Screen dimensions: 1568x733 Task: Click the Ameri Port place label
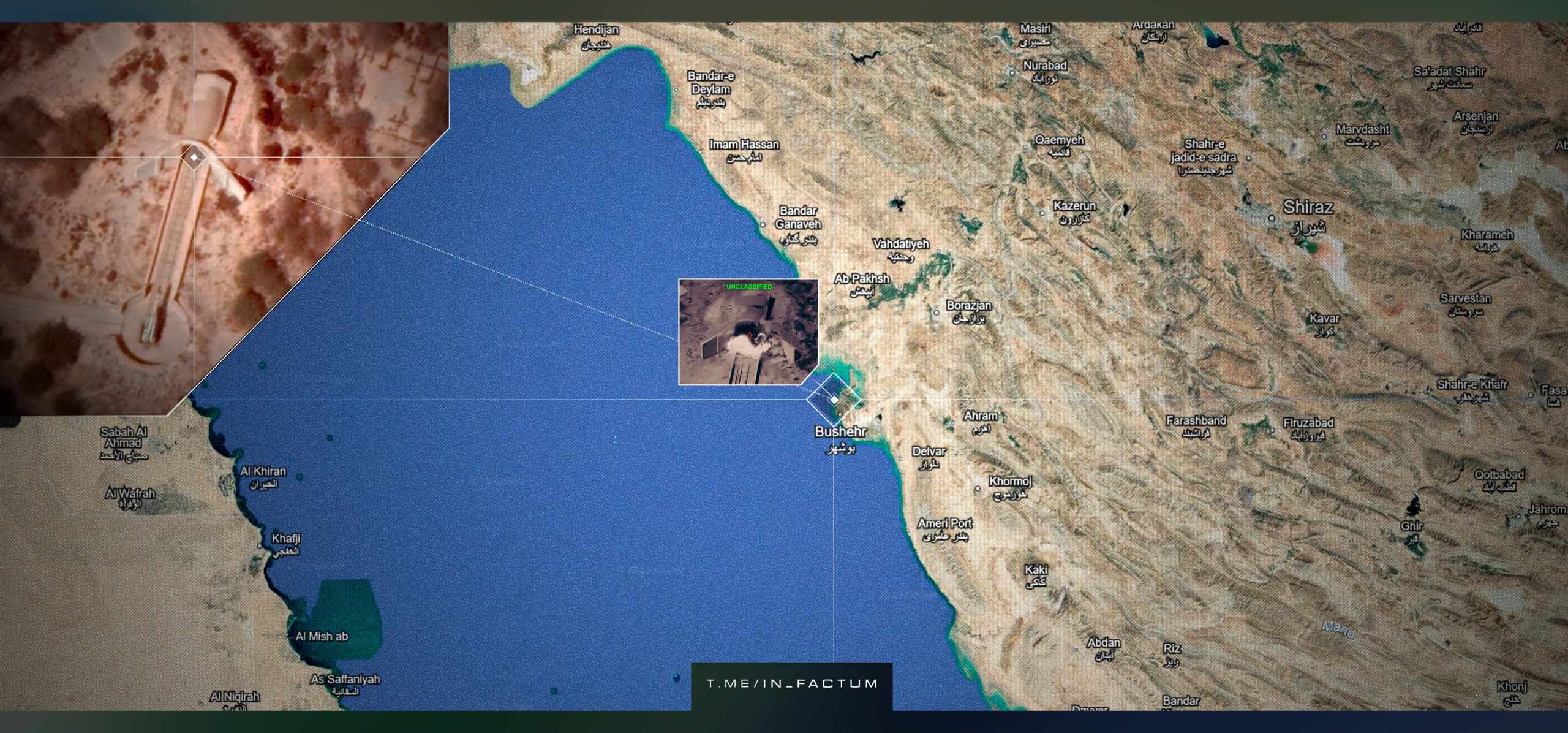pyautogui.click(x=944, y=523)
